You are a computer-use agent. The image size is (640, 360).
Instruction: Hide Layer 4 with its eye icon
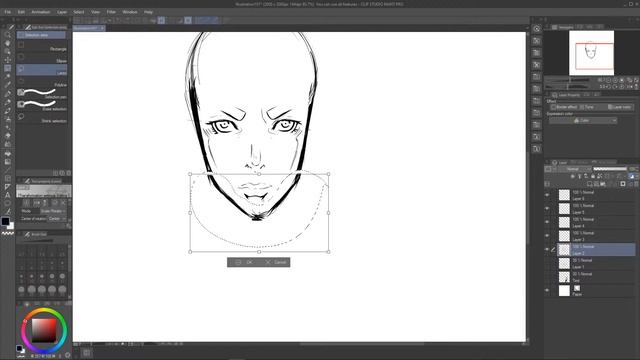[547, 222]
